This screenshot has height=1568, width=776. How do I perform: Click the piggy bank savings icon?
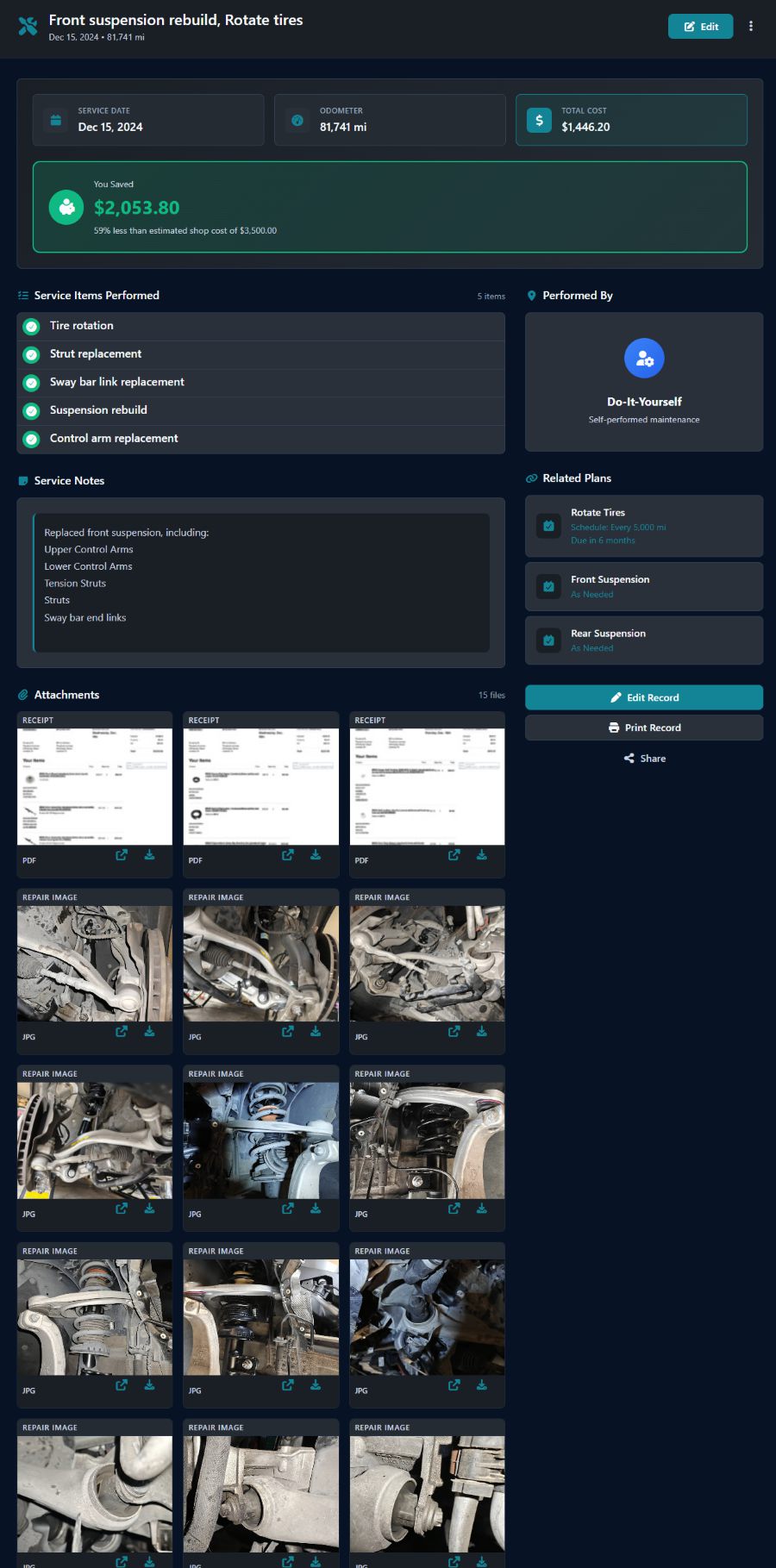click(x=66, y=207)
